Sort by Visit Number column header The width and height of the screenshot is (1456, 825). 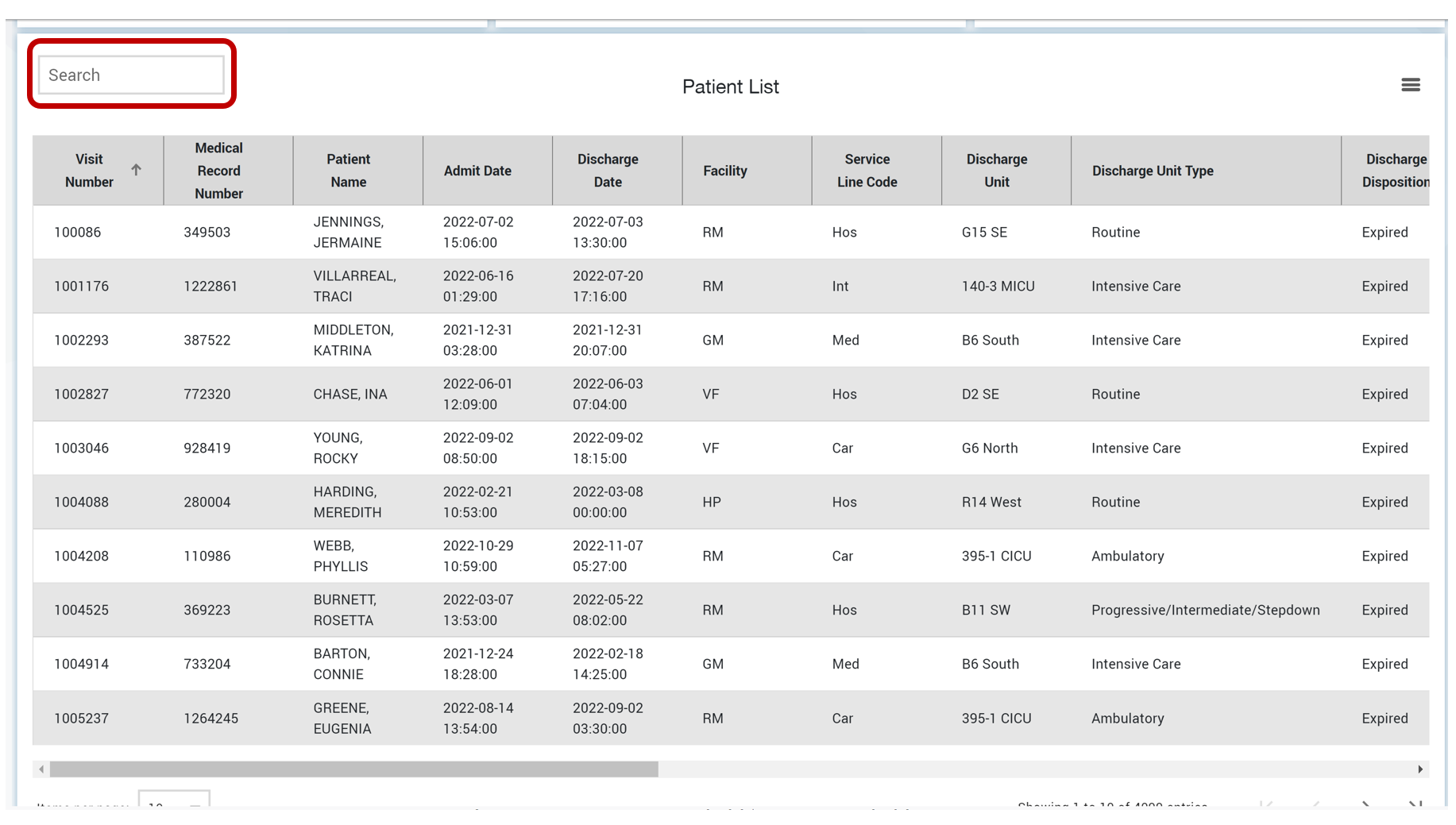(89, 171)
